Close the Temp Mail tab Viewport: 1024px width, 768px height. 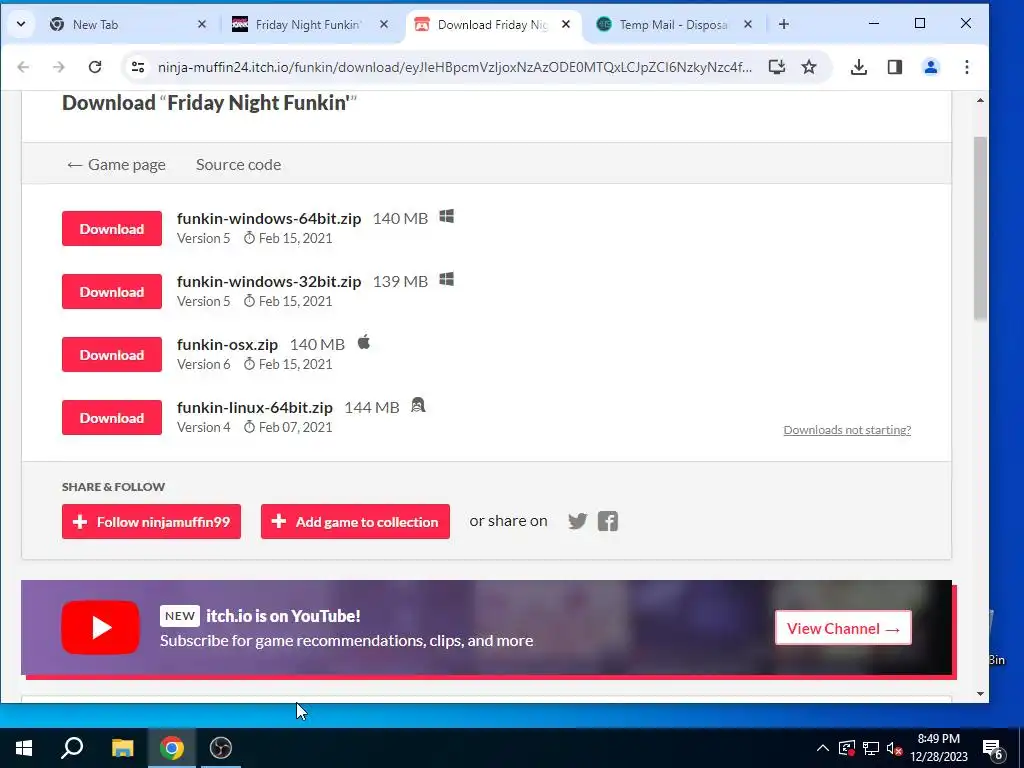tap(748, 24)
